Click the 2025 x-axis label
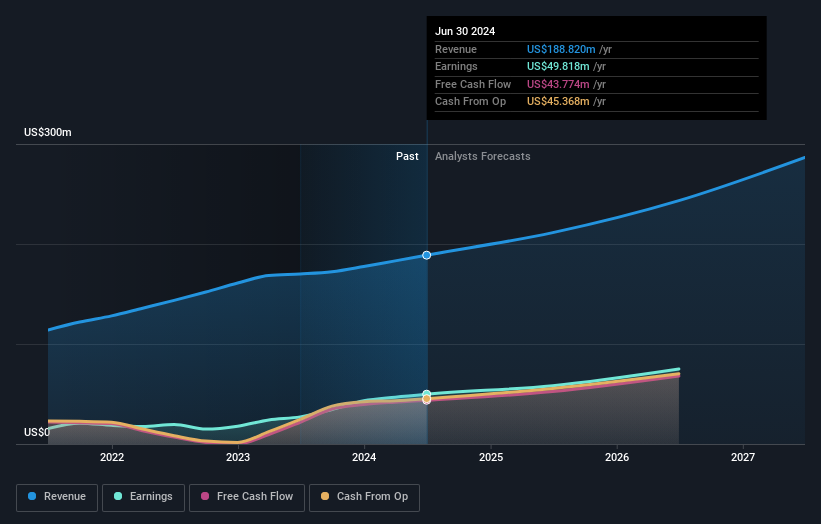The width and height of the screenshot is (821, 524). 491,458
